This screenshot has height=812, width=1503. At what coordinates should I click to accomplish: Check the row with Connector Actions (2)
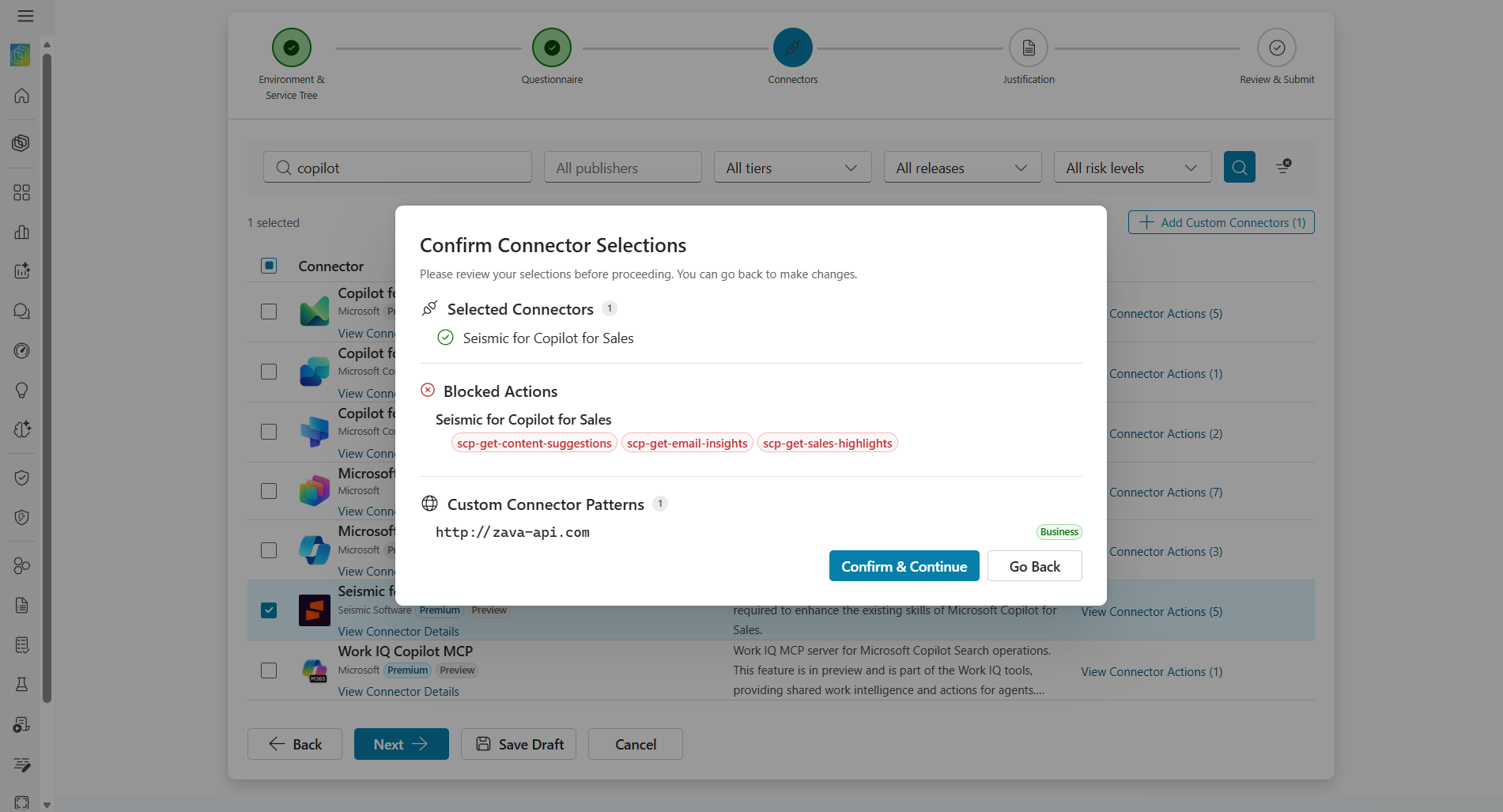tap(269, 432)
